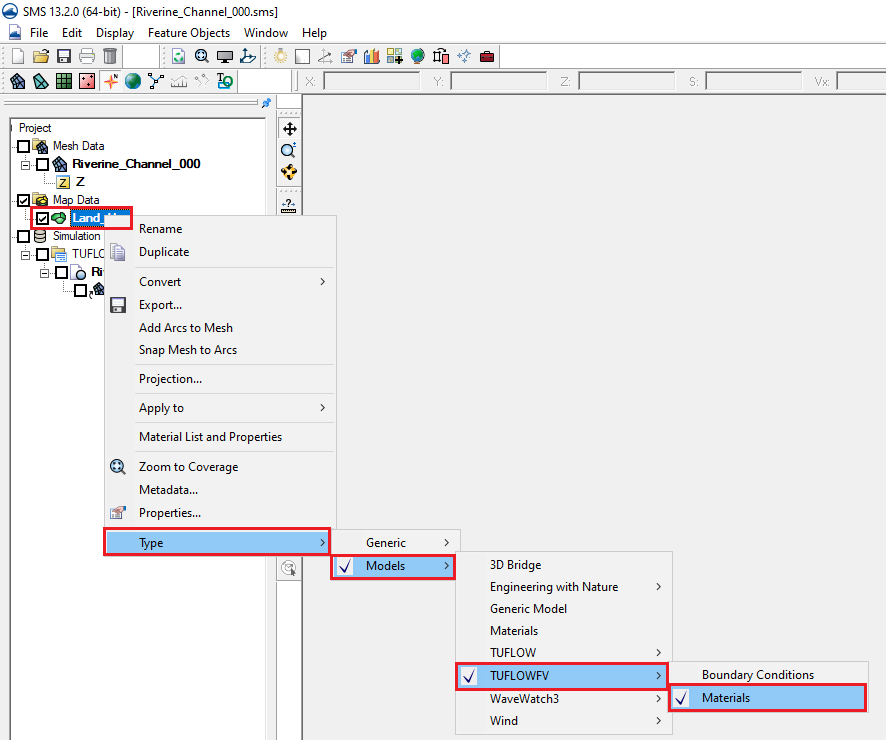886x740 pixels.
Task: Switch to the Mesh module icon
Action: 20,80
